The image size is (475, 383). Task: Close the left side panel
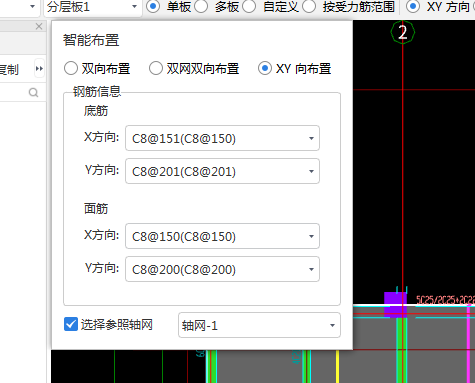pos(39,26)
